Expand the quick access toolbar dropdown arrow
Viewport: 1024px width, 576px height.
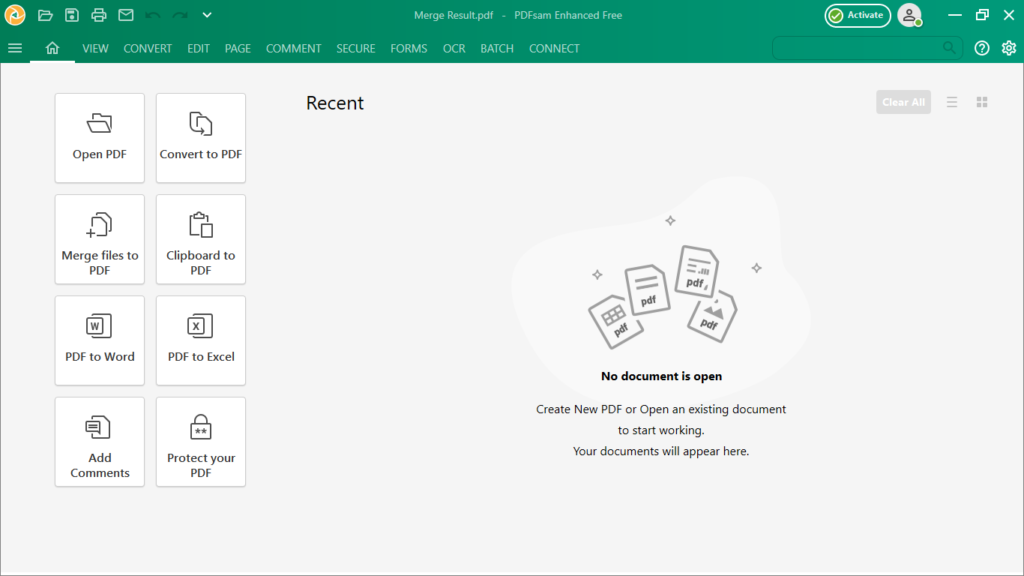[207, 15]
